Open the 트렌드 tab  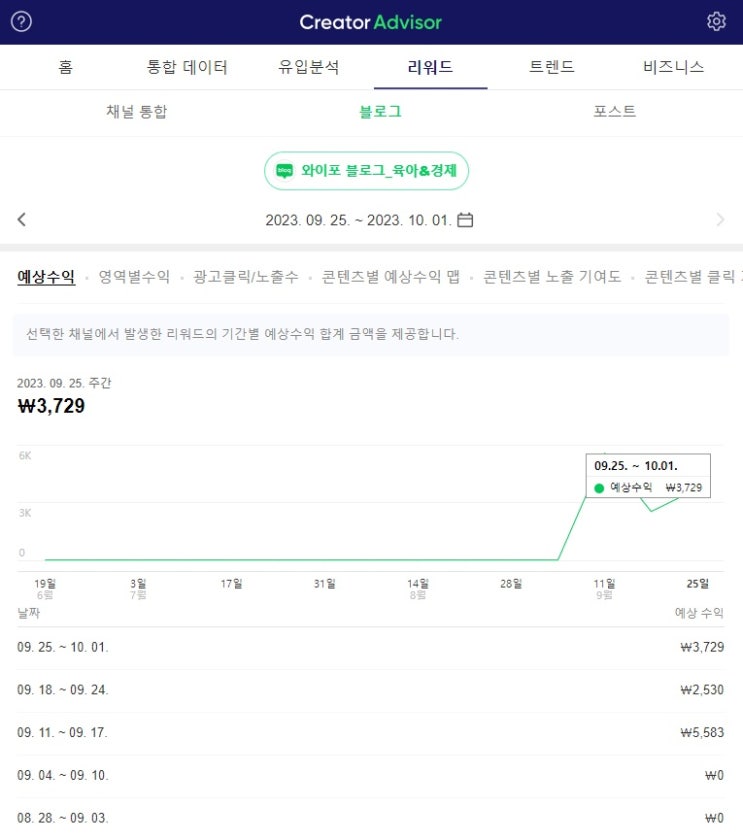(552, 68)
